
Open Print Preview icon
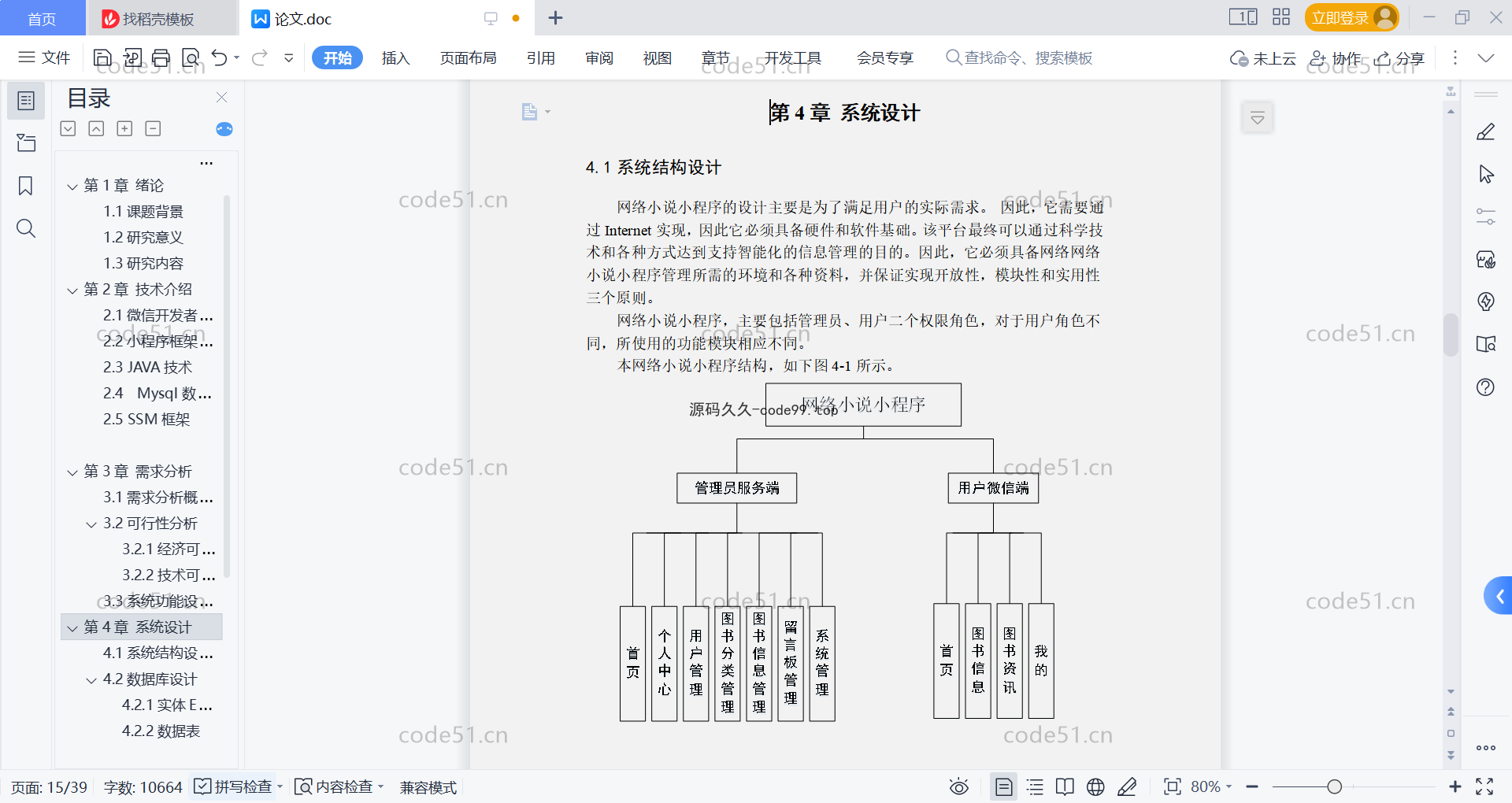coord(191,57)
